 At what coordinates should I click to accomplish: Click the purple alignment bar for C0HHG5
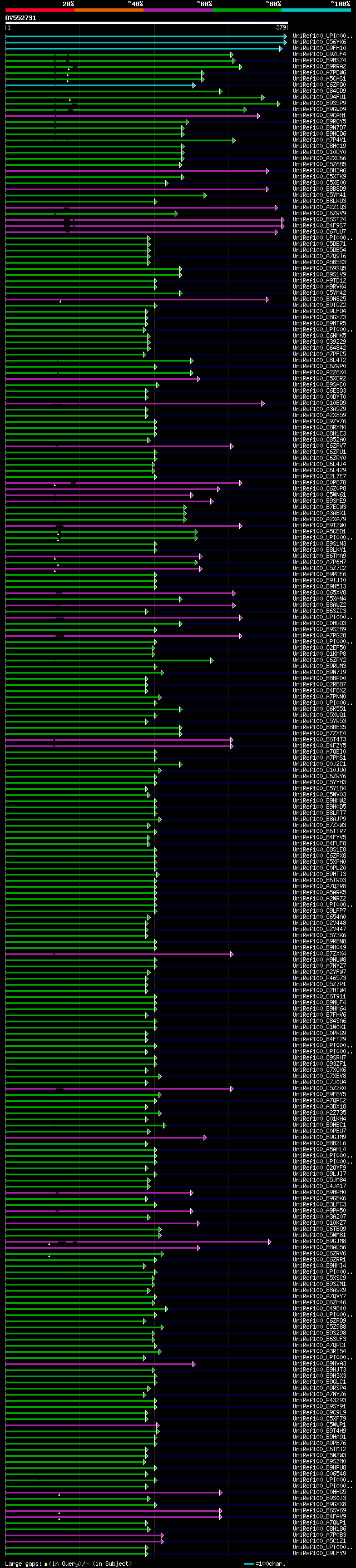point(114,1492)
